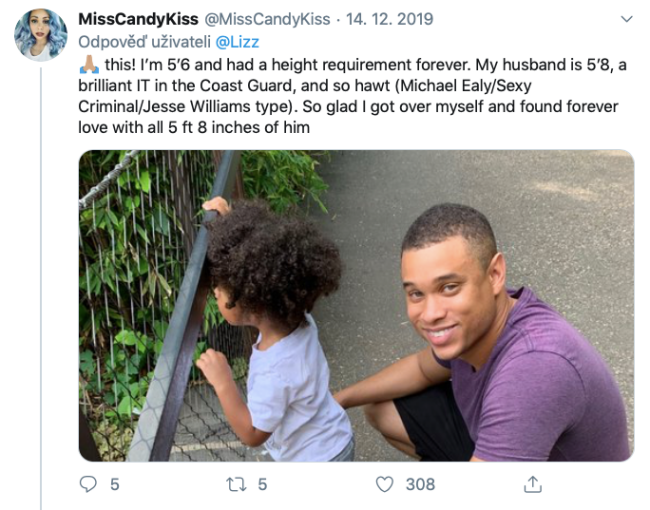The image size is (650, 510).
Task: Click the 308 likes count
Action: (x=420, y=484)
